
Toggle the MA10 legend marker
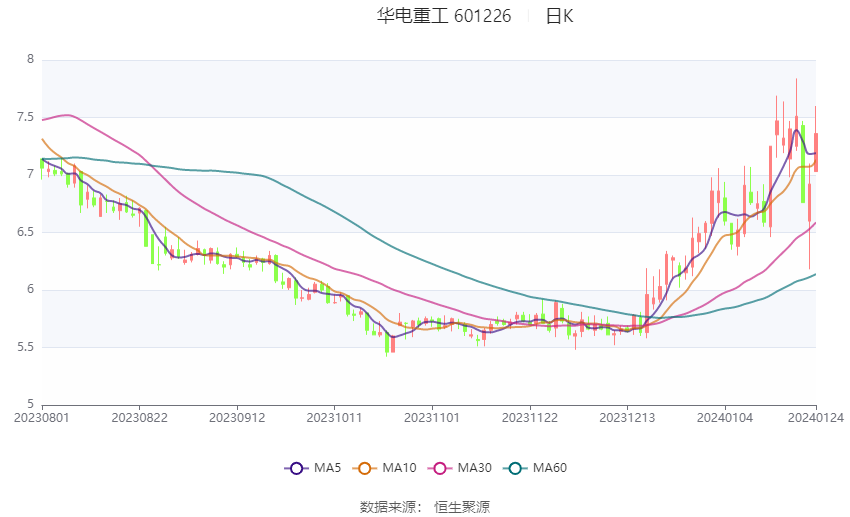(x=364, y=468)
